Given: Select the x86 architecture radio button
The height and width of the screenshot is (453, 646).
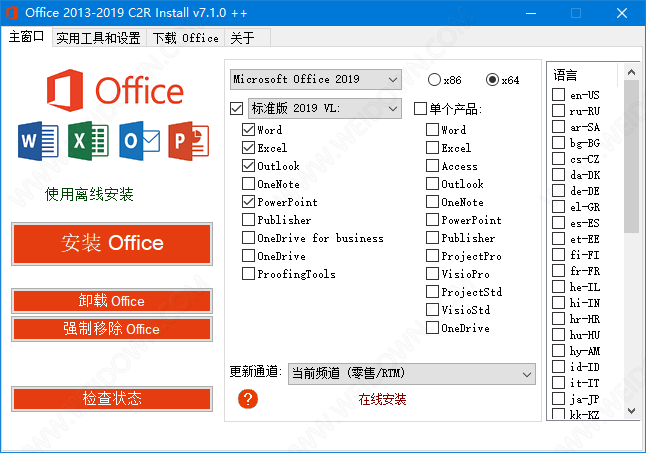Looking at the screenshot, I should pyautogui.click(x=434, y=79).
